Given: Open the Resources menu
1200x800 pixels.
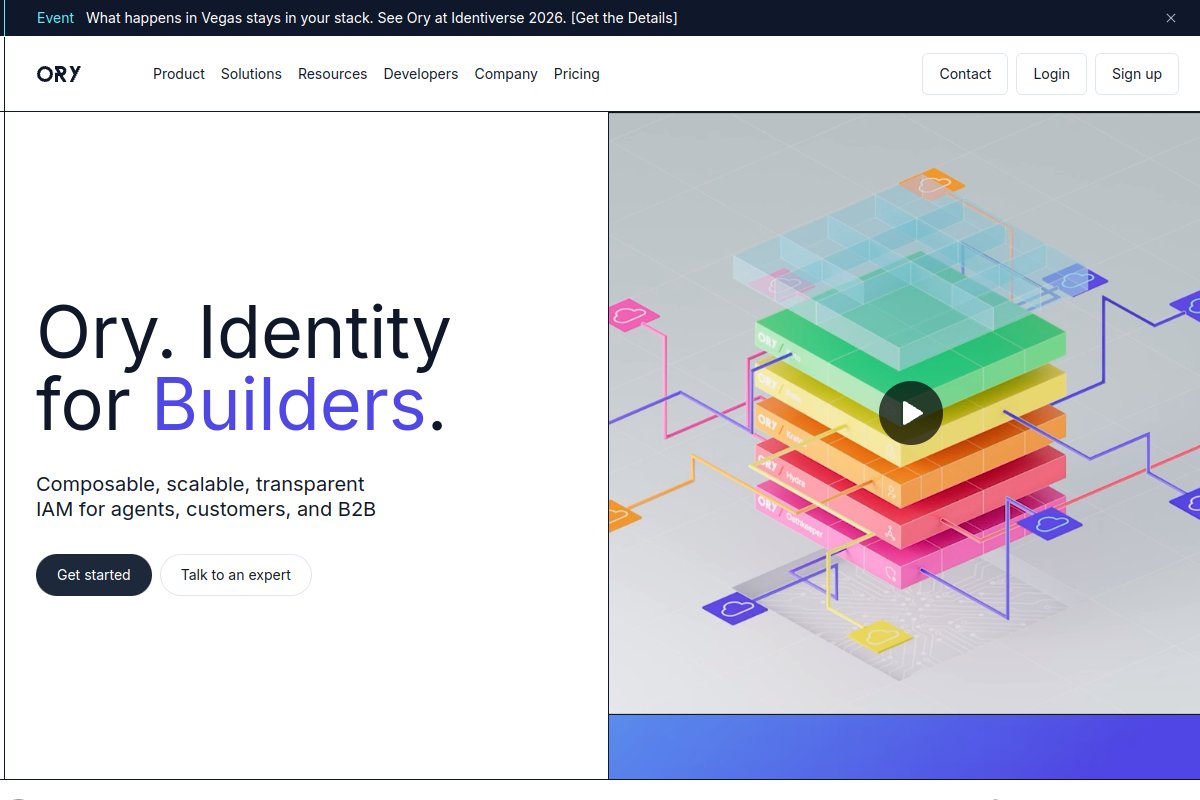Looking at the screenshot, I should pyautogui.click(x=332, y=74).
